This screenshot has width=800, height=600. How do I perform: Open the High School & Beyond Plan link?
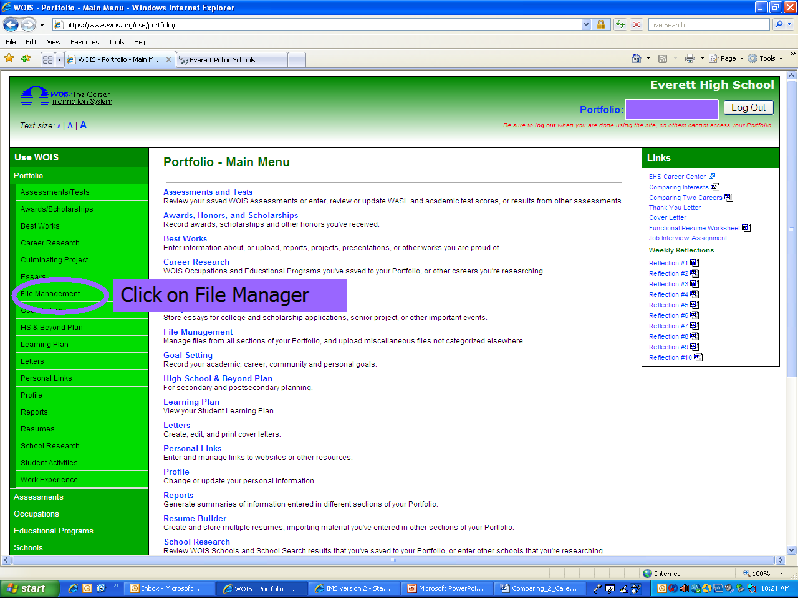(x=218, y=378)
